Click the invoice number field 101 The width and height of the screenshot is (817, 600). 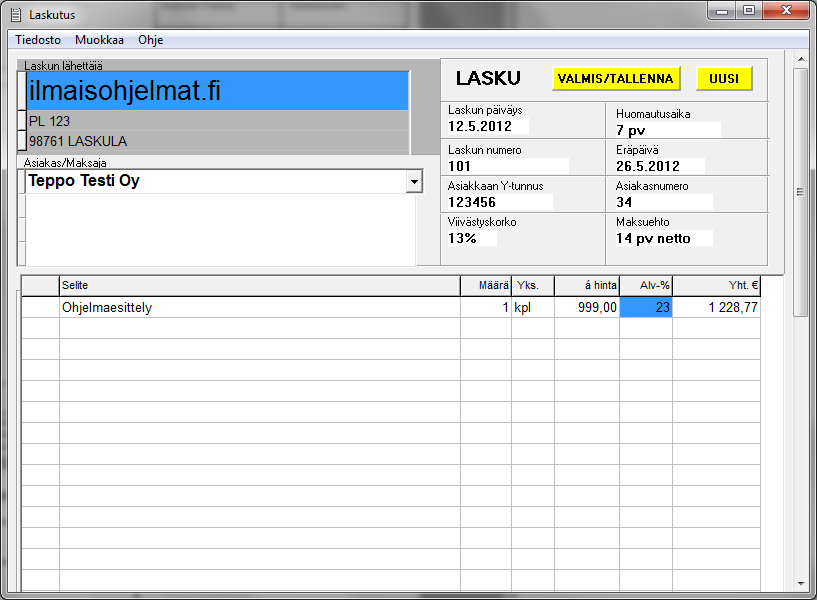pyautogui.click(x=507, y=166)
